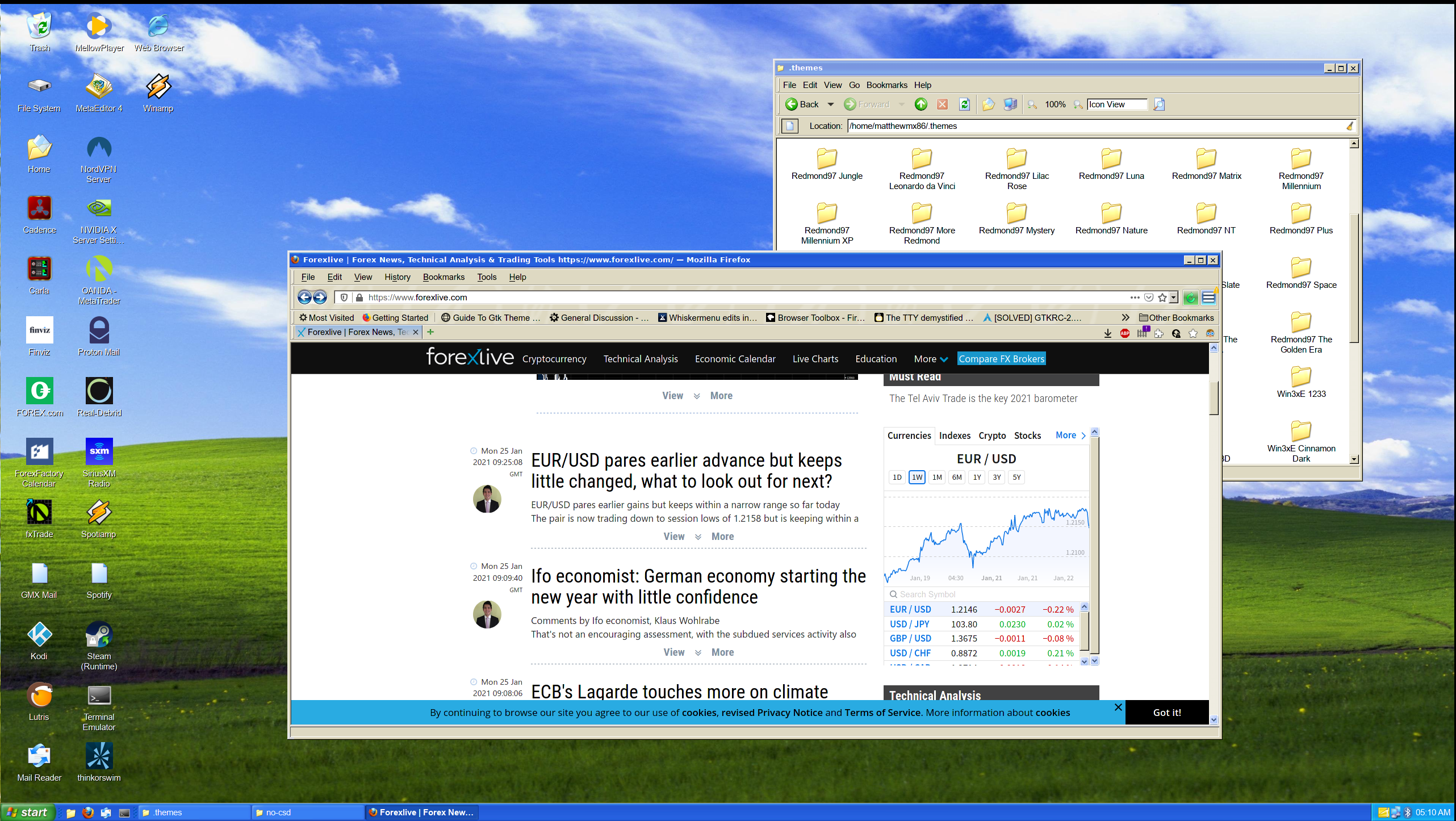Screen dimensions: 1456x821
Task: Open address bar history dropdown arrow
Action: pyautogui.click(x=1173, y=298)
